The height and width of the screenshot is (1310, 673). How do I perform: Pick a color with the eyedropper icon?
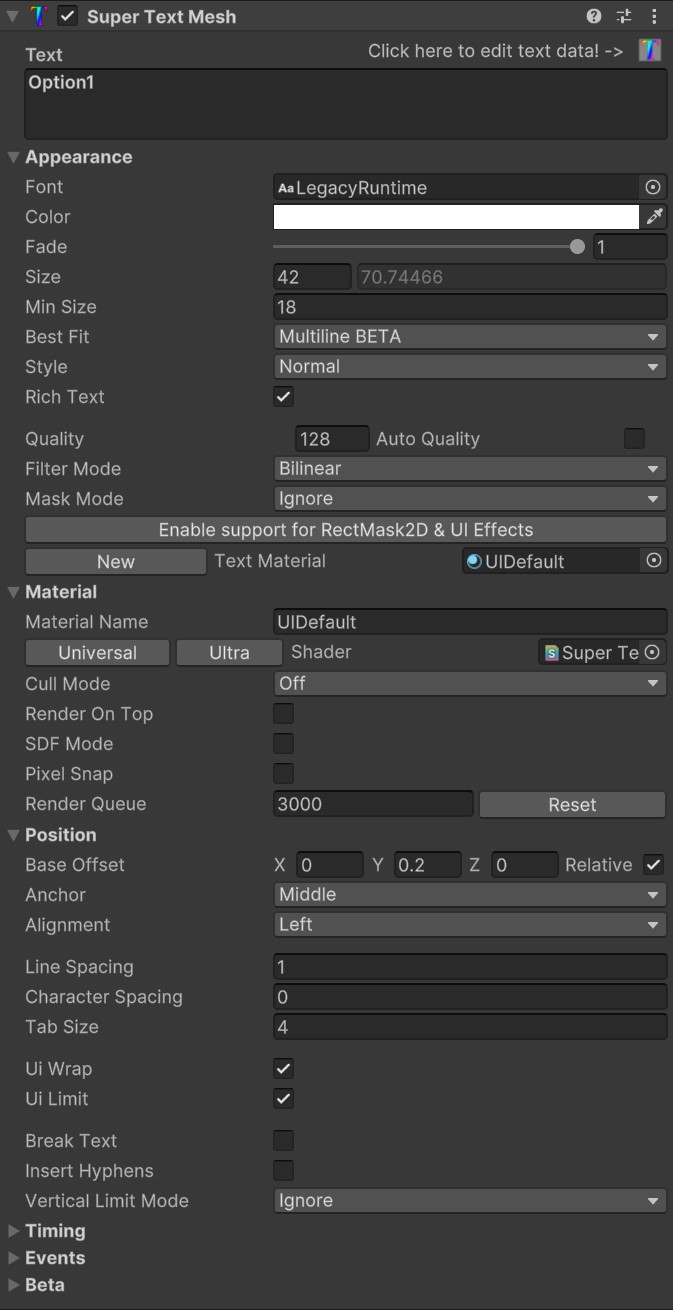[x=655, y=217]
